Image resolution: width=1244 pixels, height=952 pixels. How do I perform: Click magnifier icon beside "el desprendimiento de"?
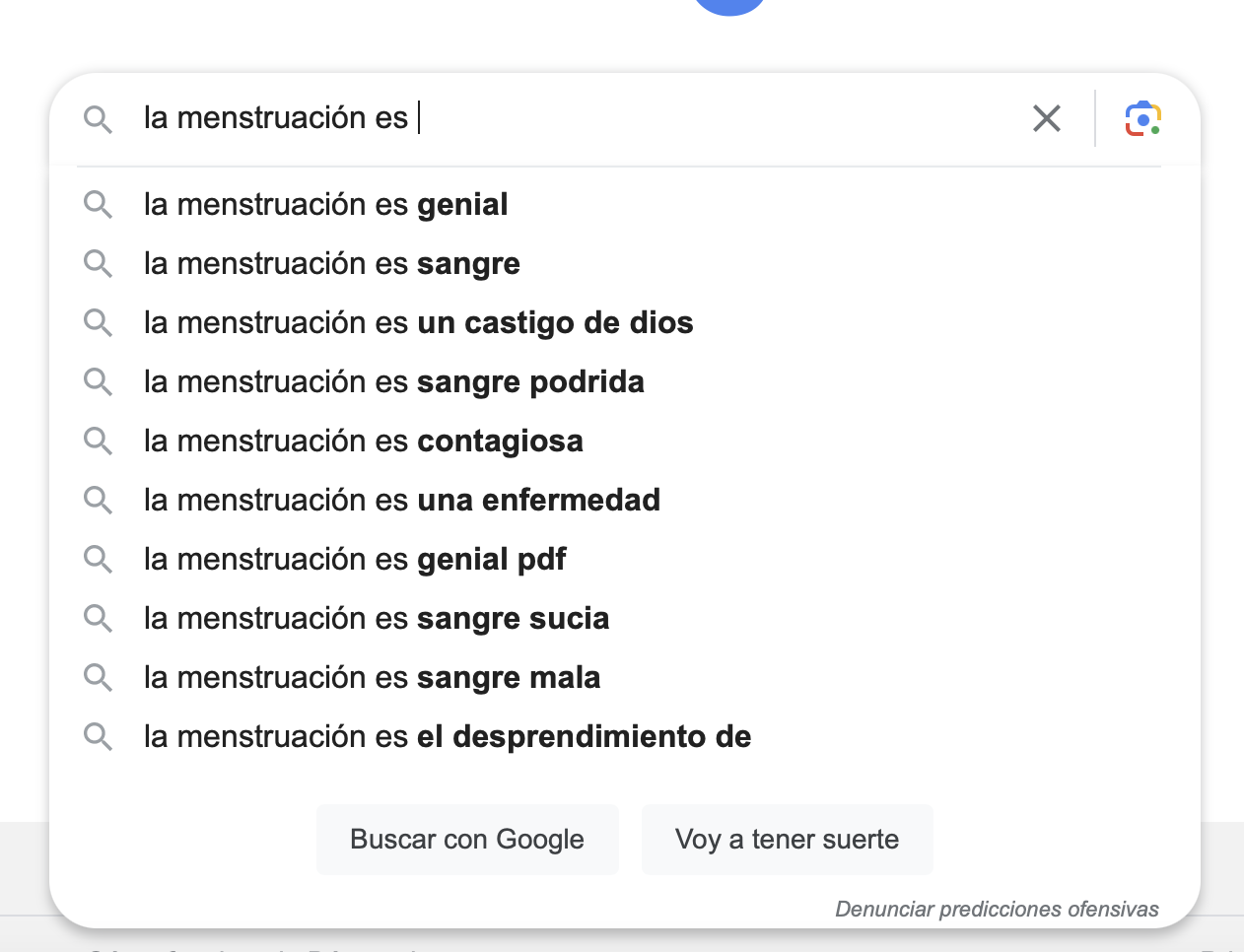pyautogui.click(x=98, y=736)
